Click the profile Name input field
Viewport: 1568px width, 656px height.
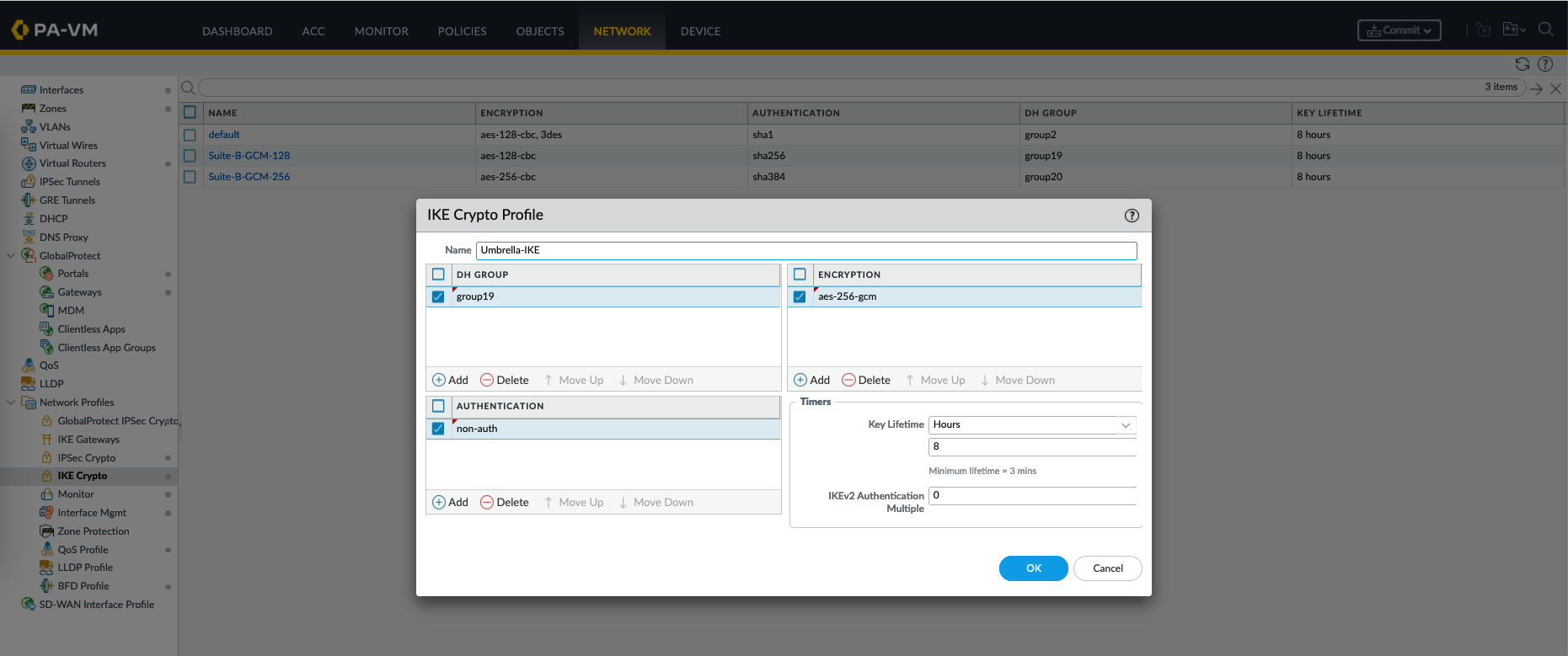click(x=805, y=250)
